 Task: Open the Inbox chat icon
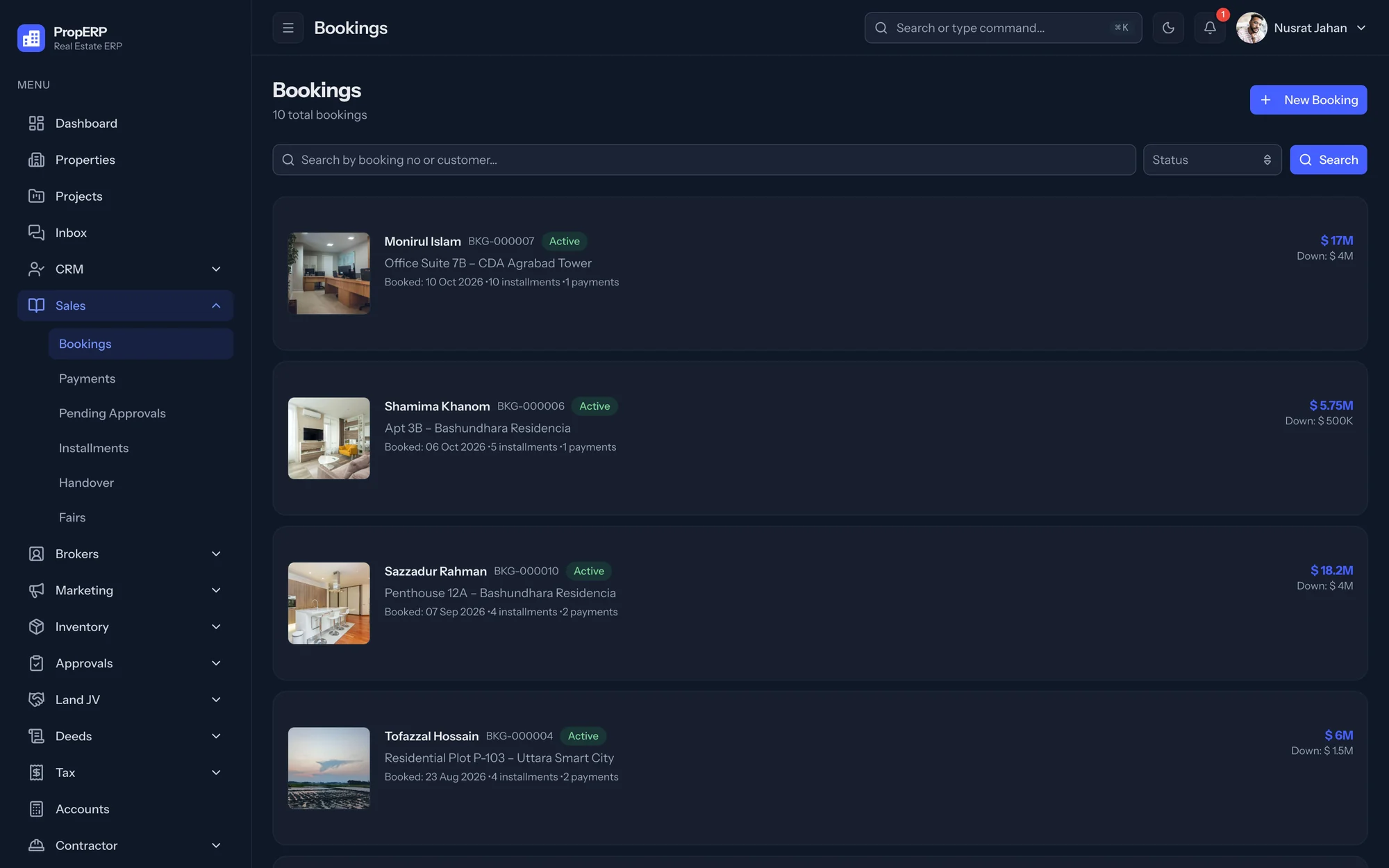(36, 233)
